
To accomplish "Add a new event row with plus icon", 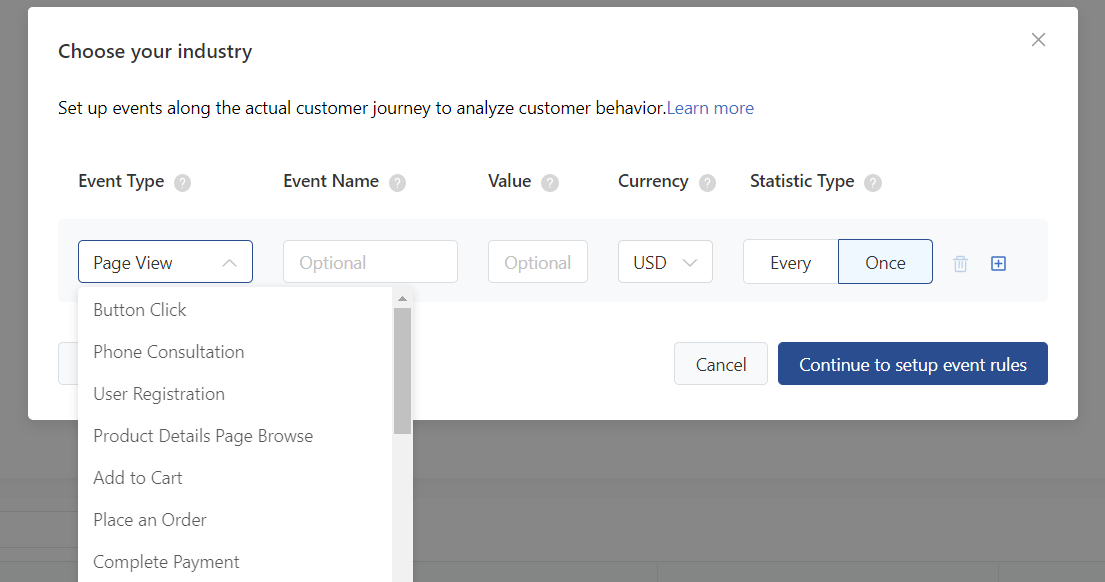I will pyautogui.click(x=998, y=264).
